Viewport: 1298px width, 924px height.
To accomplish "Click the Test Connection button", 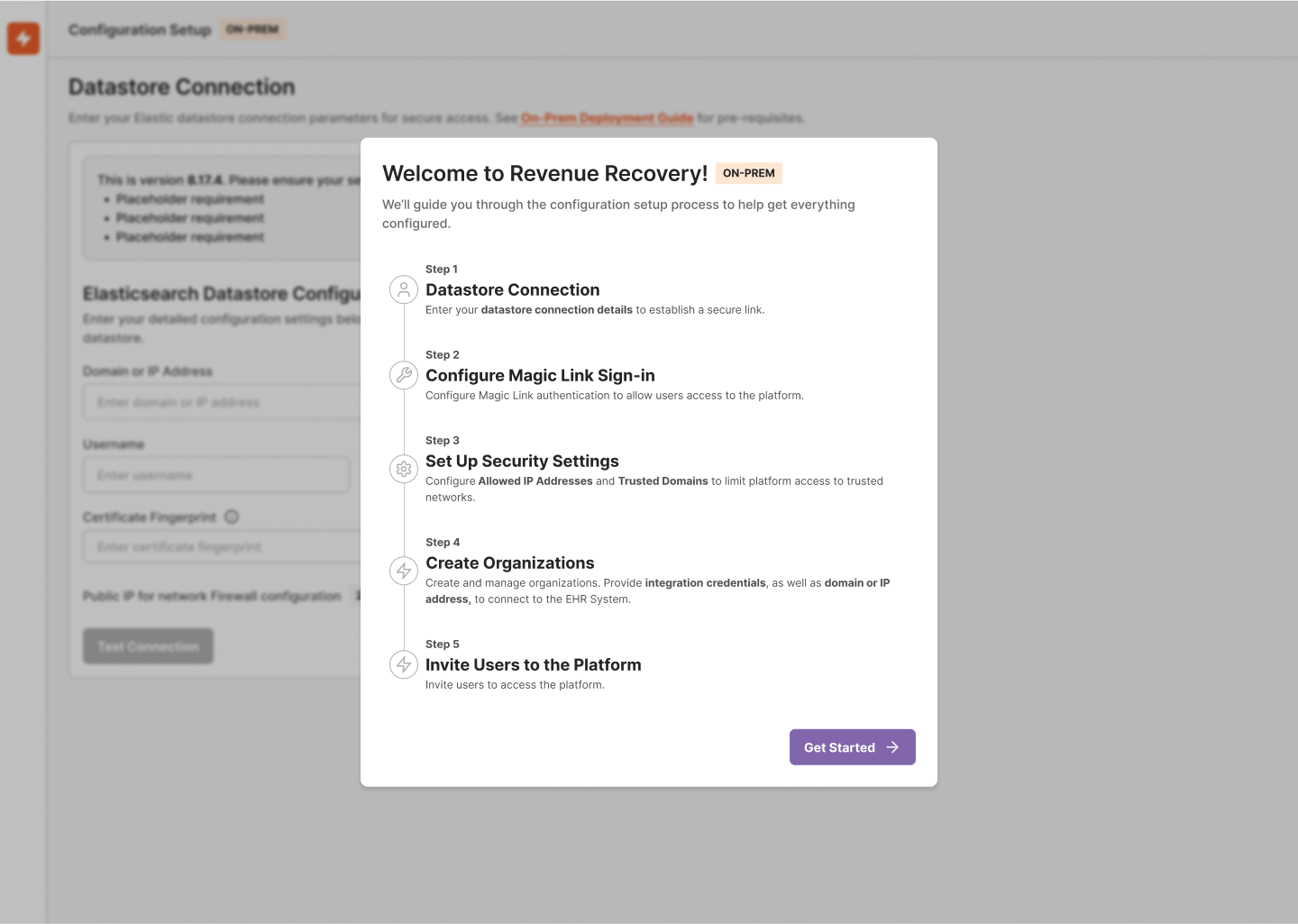I will [x=148, y=645].
